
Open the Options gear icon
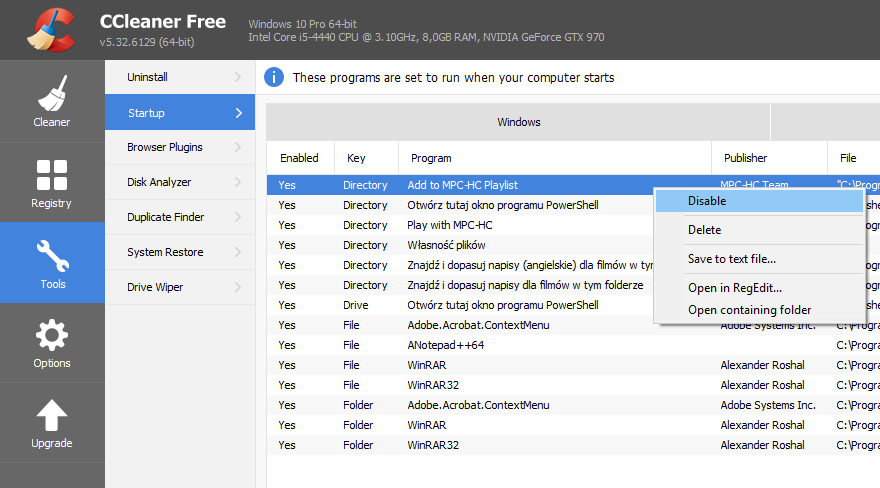[52, 335]
